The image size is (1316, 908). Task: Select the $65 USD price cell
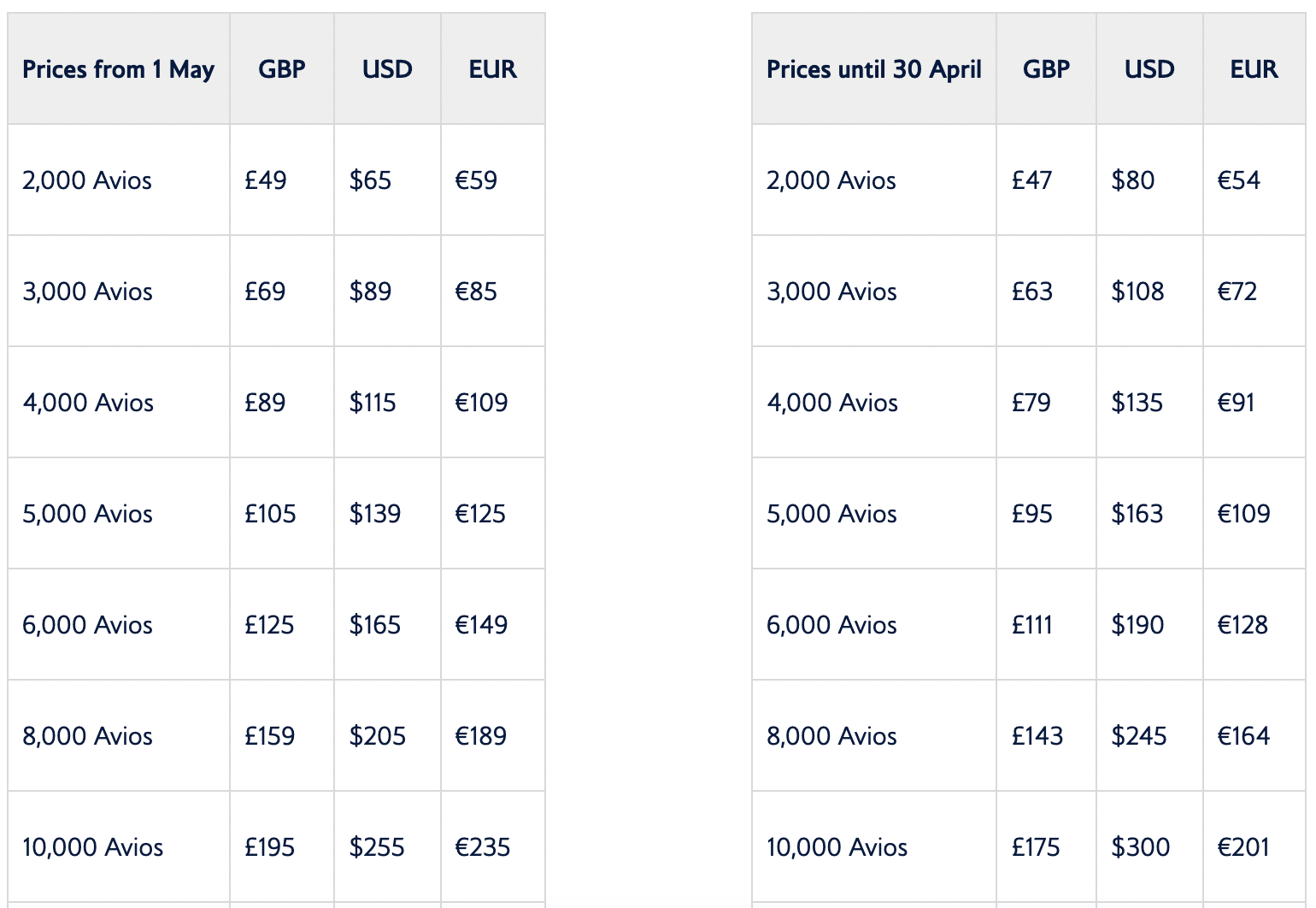[370, 180]
